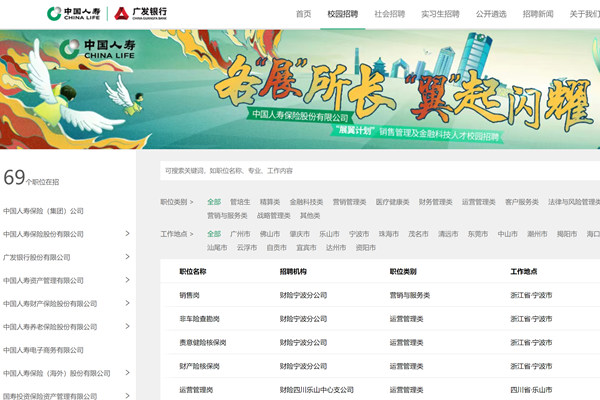Select the 校园招聘 navigation tab
This screenshot has width=600, height=400.
[x=342, y=14]
